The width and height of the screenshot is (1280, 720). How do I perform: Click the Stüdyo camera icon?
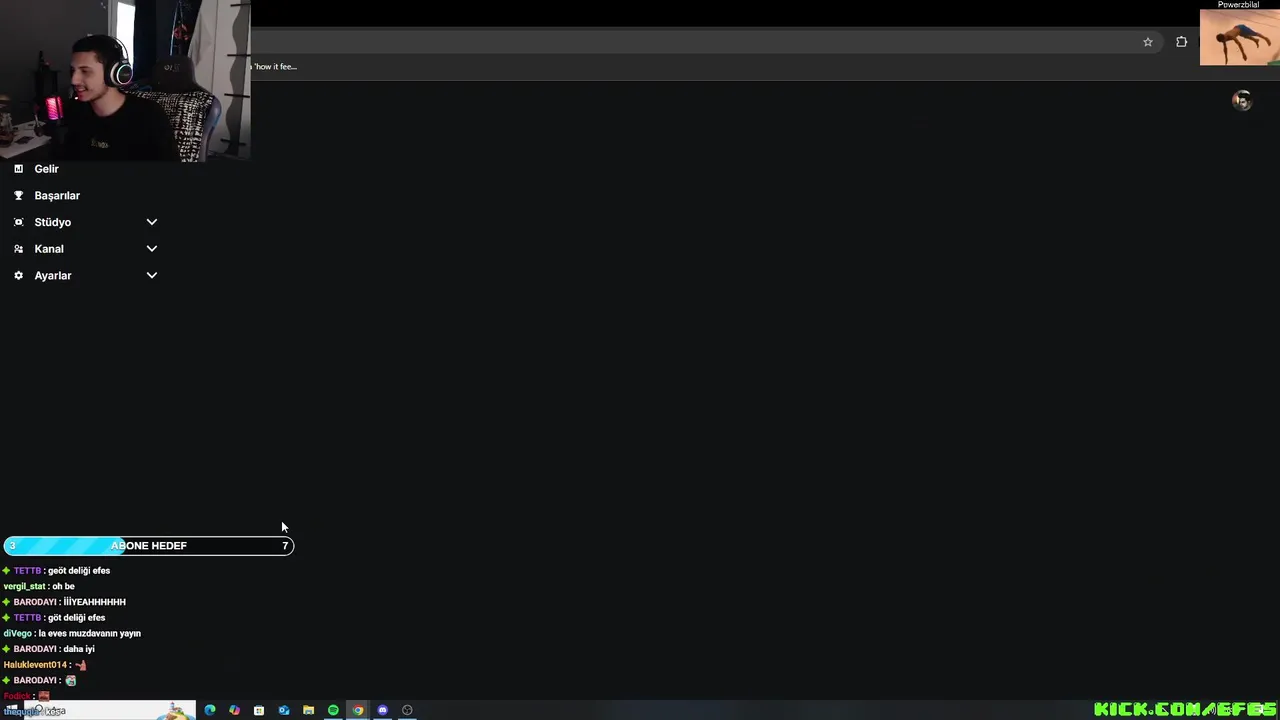point(18,222)
